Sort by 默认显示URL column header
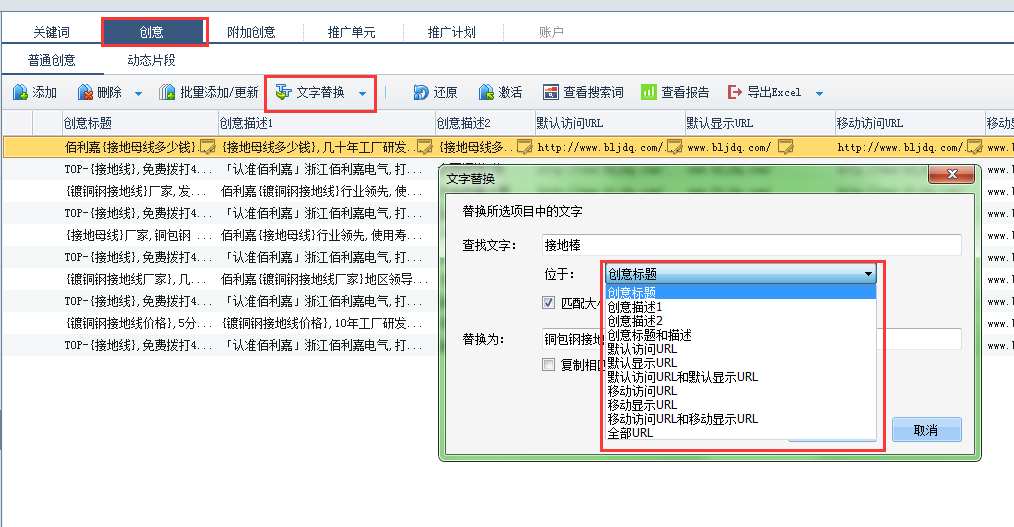The width and height of the screenshot is (1014, 527). click(759, 123)
